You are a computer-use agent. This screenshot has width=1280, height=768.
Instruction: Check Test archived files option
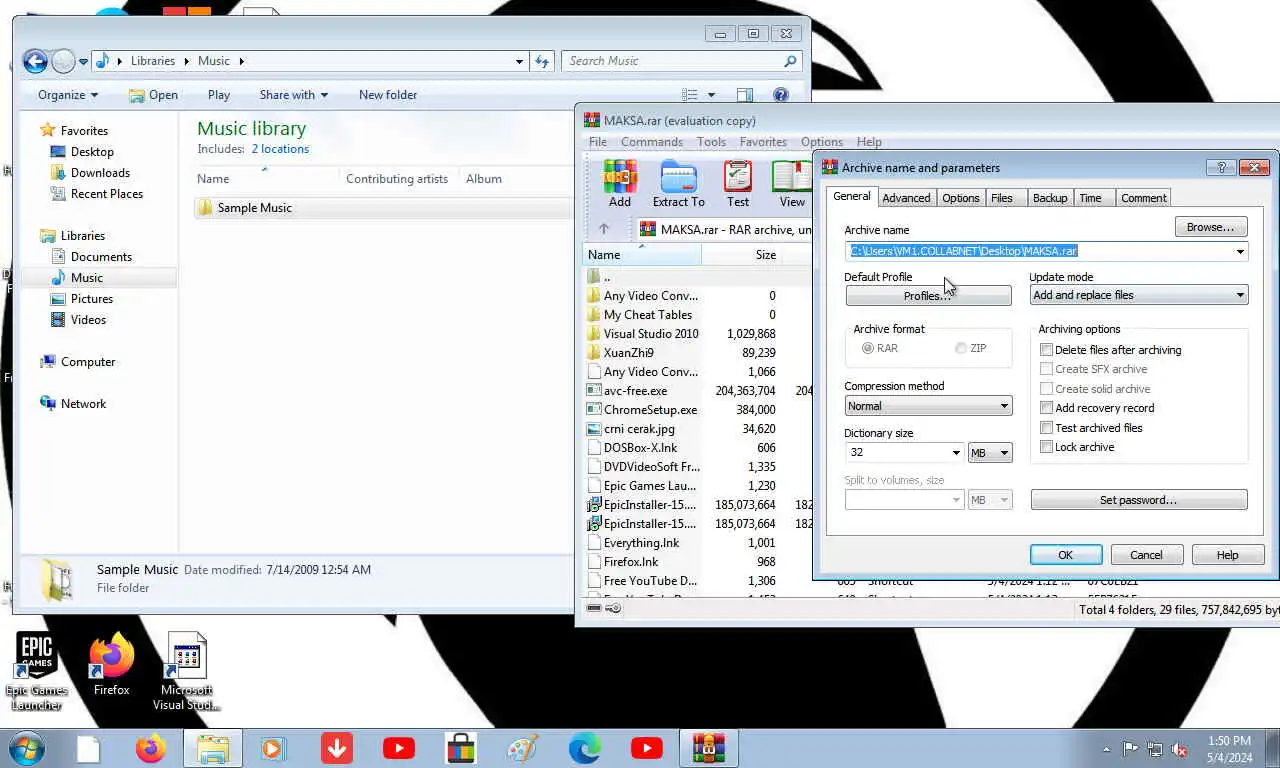[x=1046, y=428]
